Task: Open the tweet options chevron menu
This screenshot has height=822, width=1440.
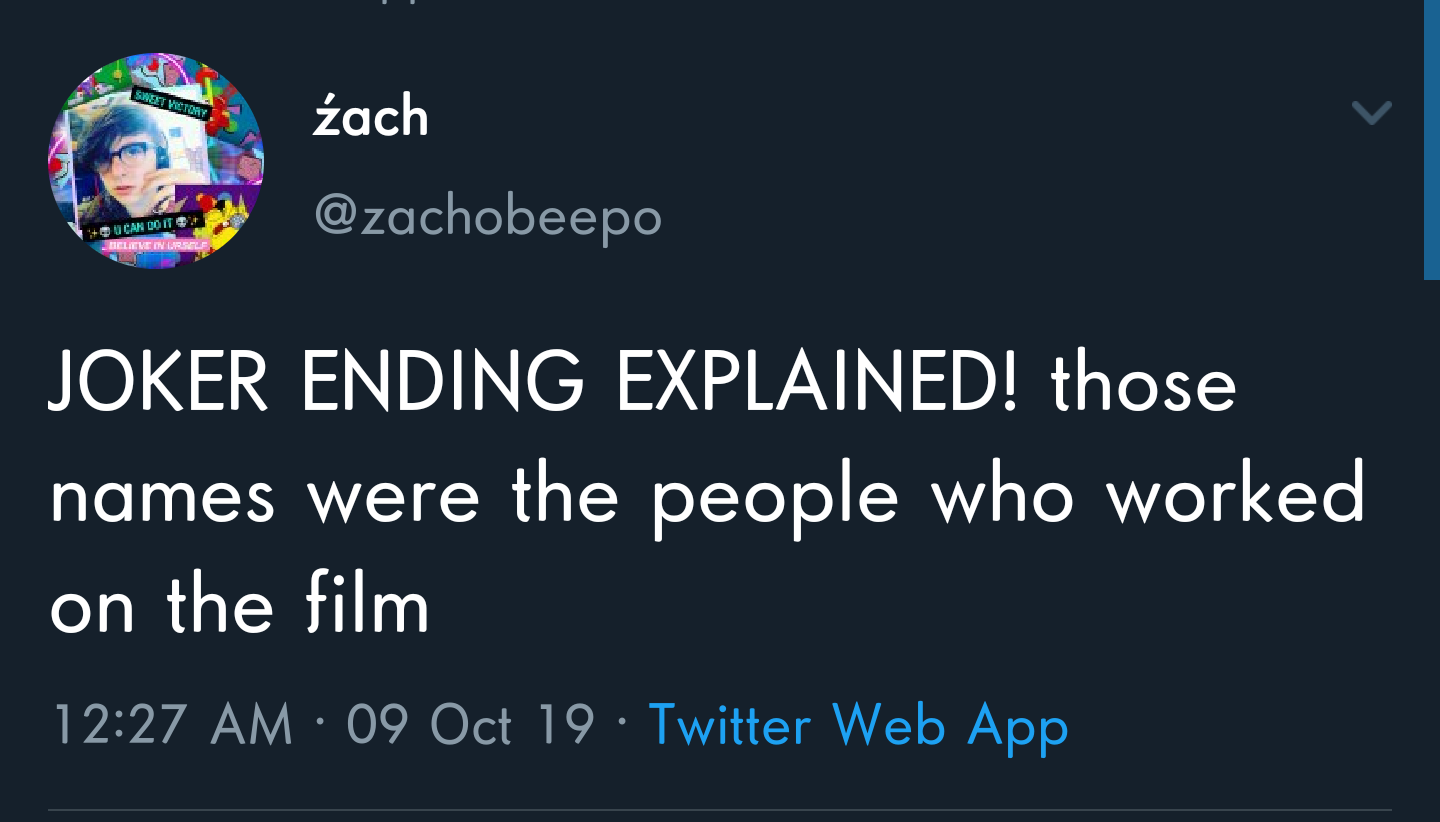Action: coord(1371,113)
